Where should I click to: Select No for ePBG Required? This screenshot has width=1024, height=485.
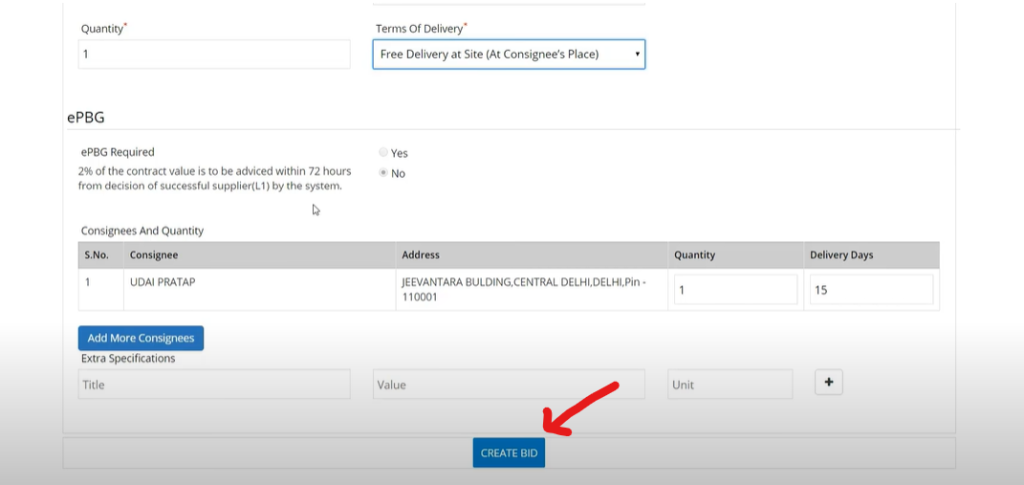coord(383,173)
